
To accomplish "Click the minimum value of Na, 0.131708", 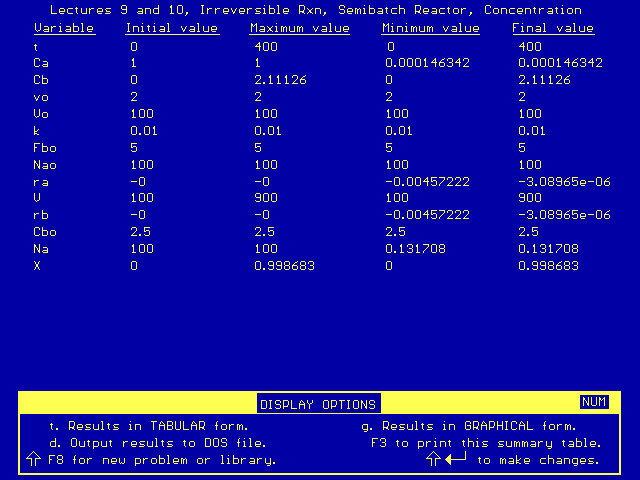I will click(414, 249).
